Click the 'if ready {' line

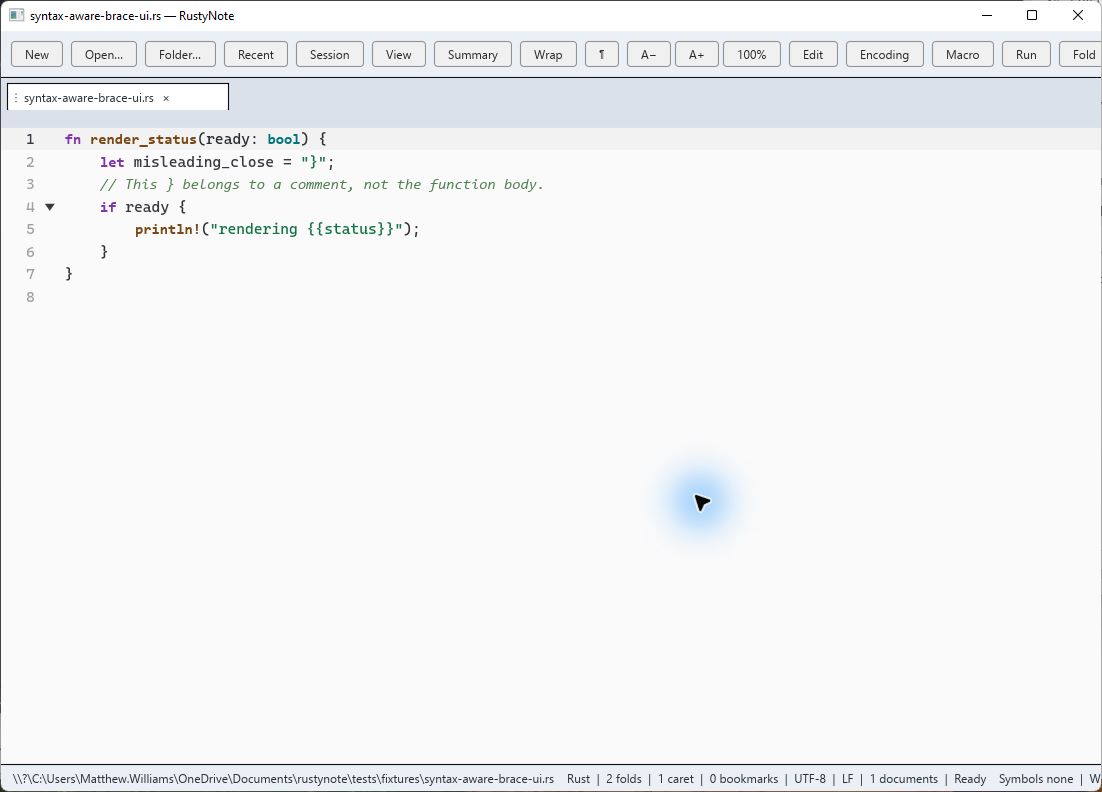143,207
